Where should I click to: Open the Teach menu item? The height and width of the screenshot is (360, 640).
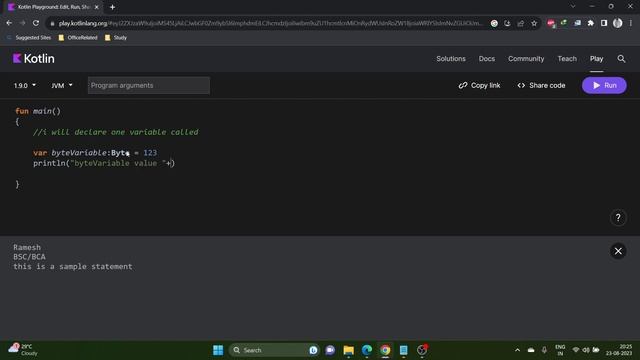567,59
